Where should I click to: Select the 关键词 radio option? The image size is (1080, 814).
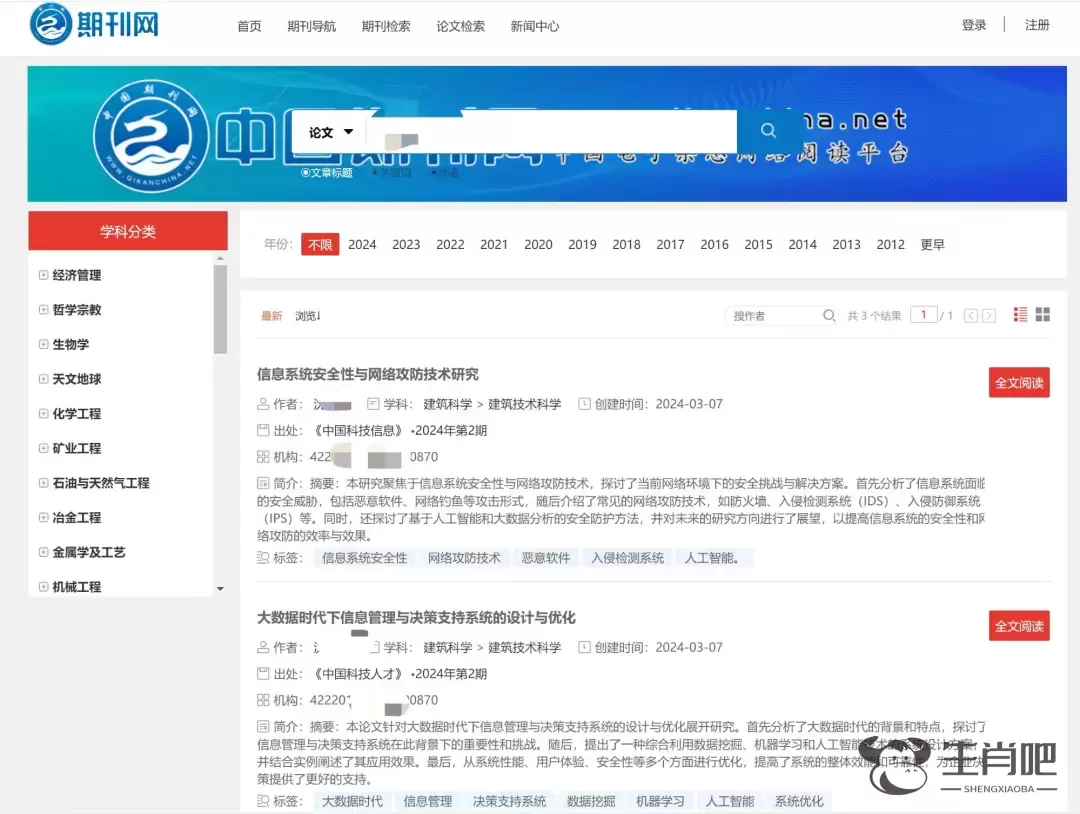375,173
